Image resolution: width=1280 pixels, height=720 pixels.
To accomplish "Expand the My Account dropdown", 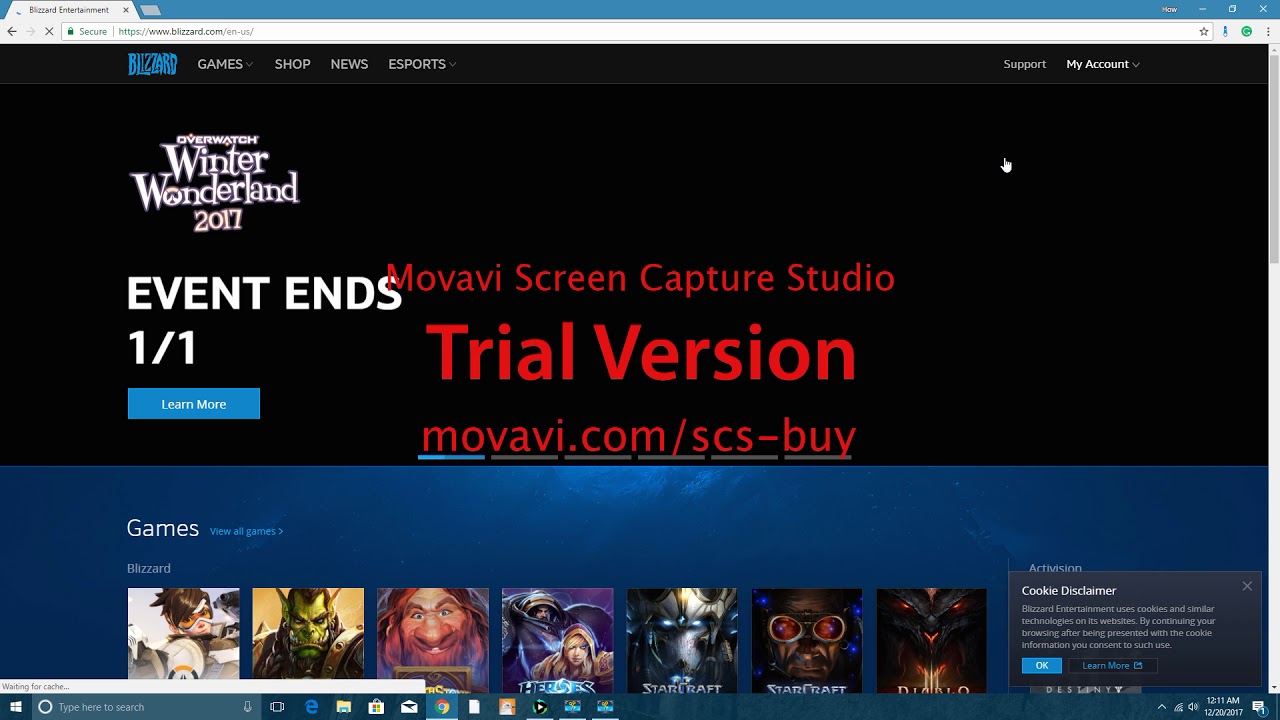I will pyautogui.click(x=1102, y=64).
